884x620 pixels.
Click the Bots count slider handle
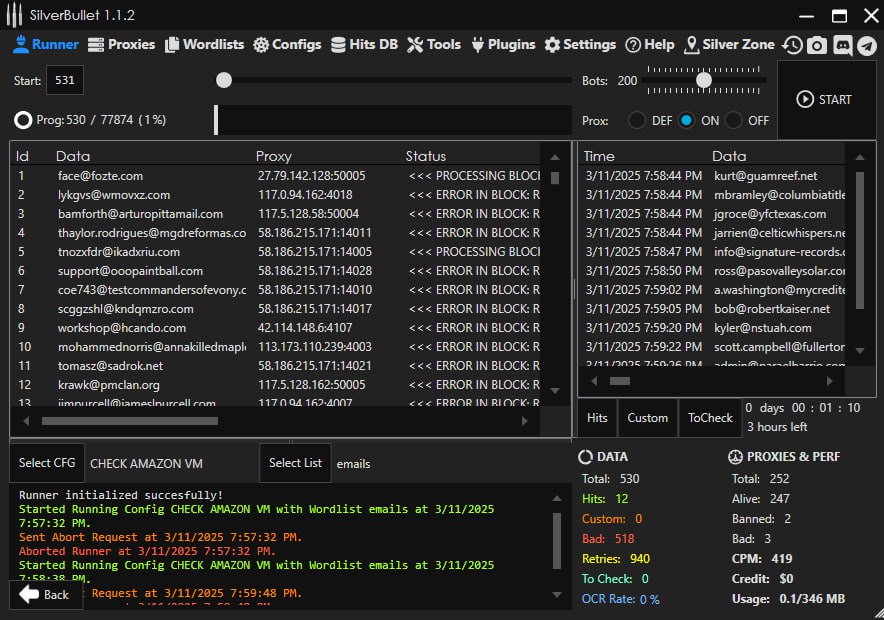click(704, 80)
